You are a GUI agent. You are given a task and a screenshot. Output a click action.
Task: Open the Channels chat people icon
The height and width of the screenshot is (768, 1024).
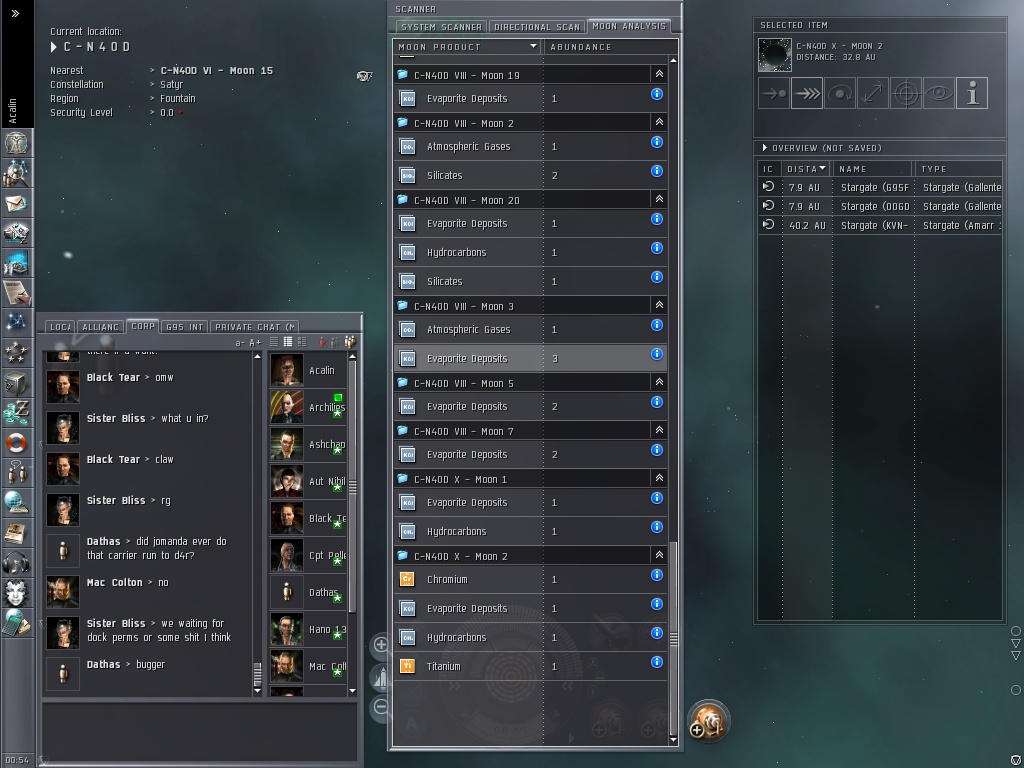tap(16, 472)
